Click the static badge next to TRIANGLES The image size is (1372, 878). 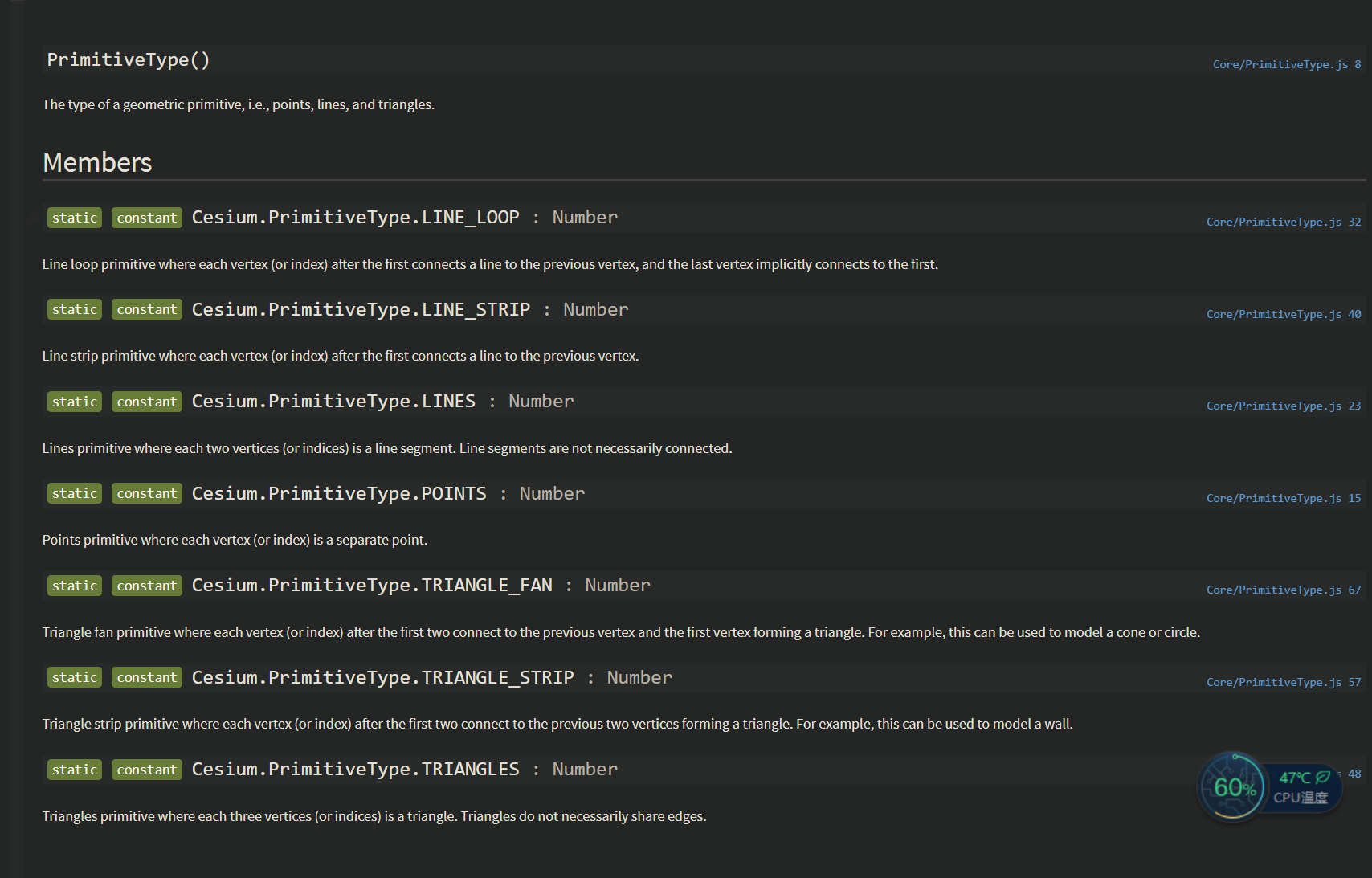pos(75,770)
